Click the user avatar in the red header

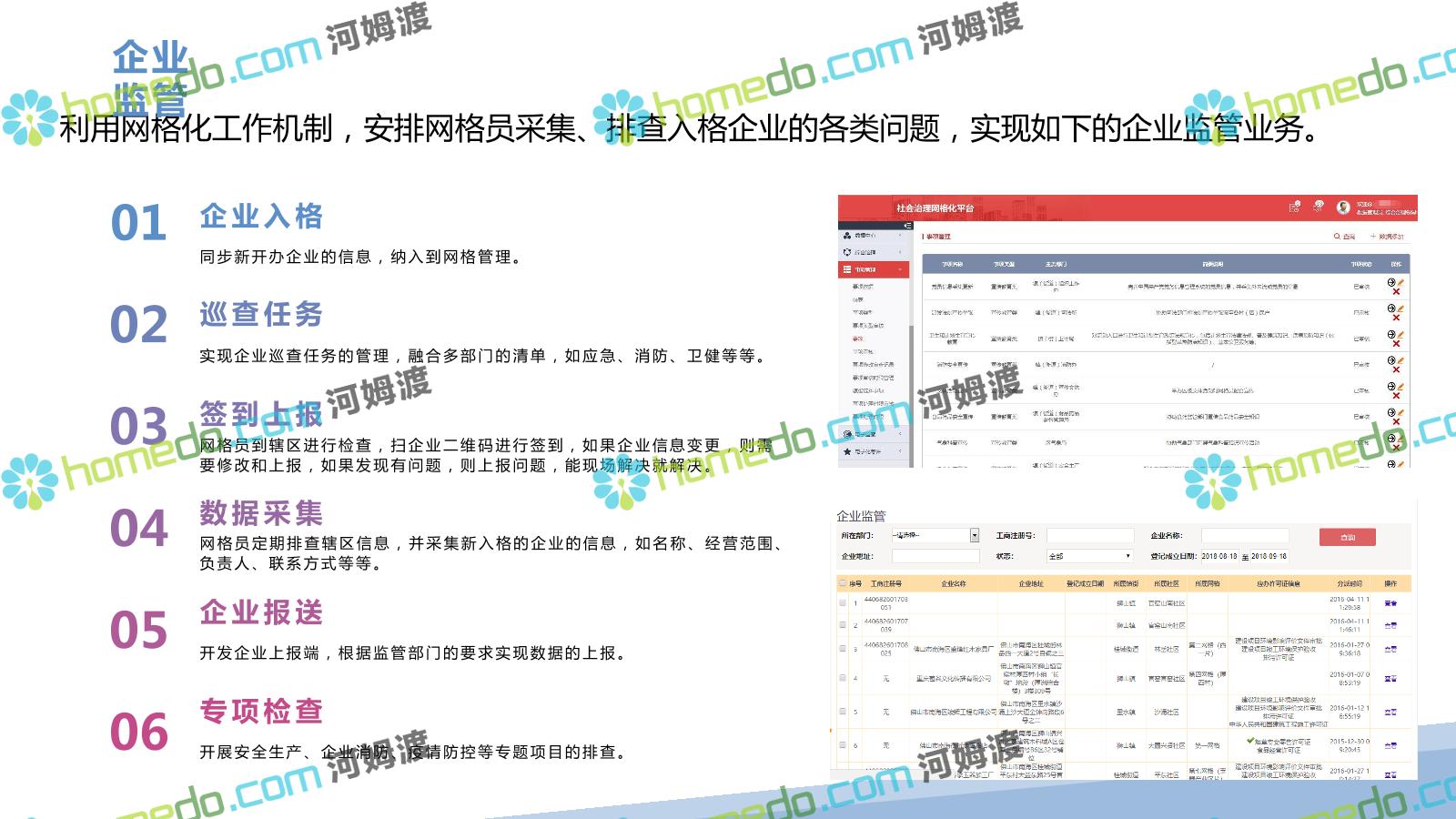pos(1342,207)
